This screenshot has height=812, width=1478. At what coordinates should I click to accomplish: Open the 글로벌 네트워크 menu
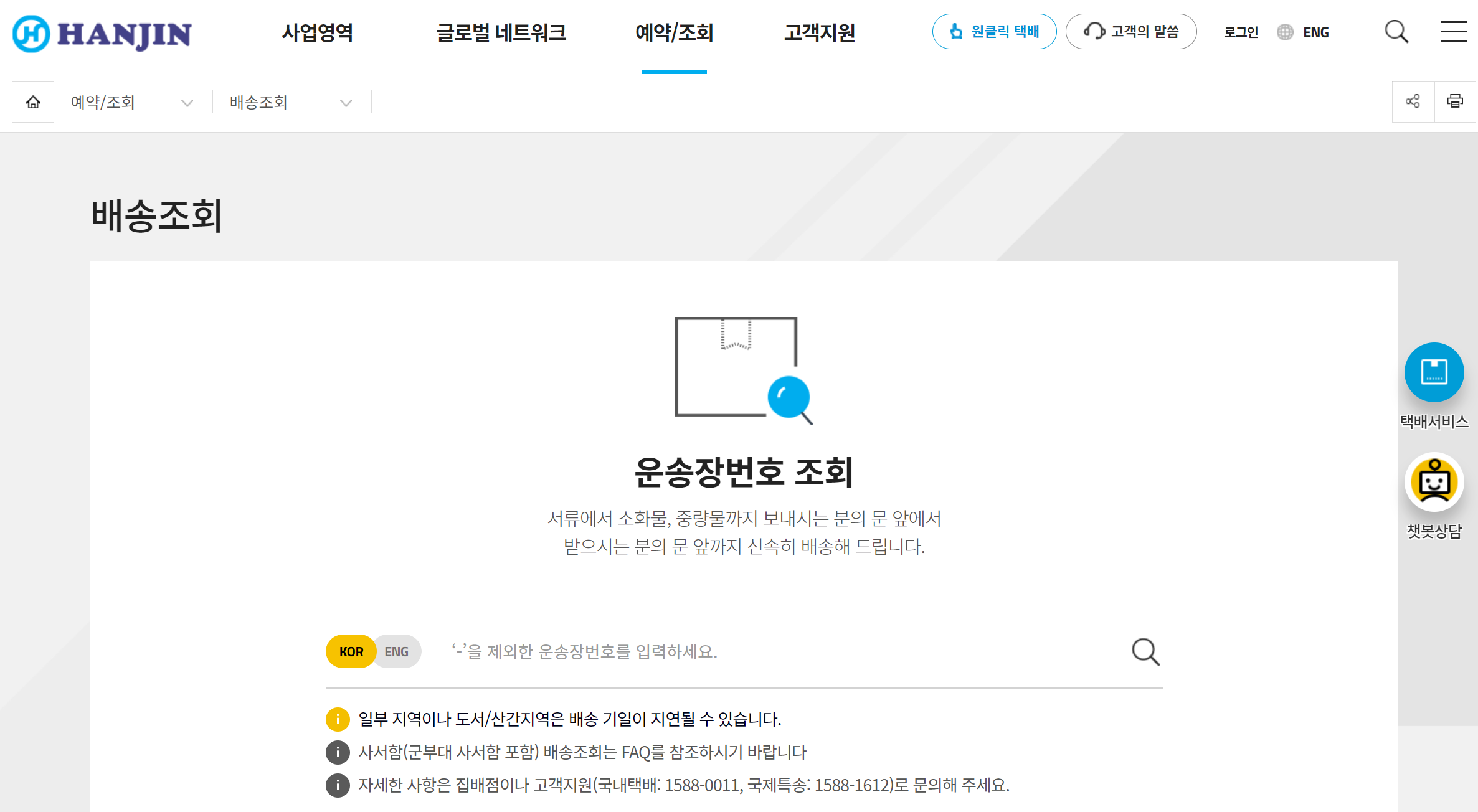(x=502, y=33)
